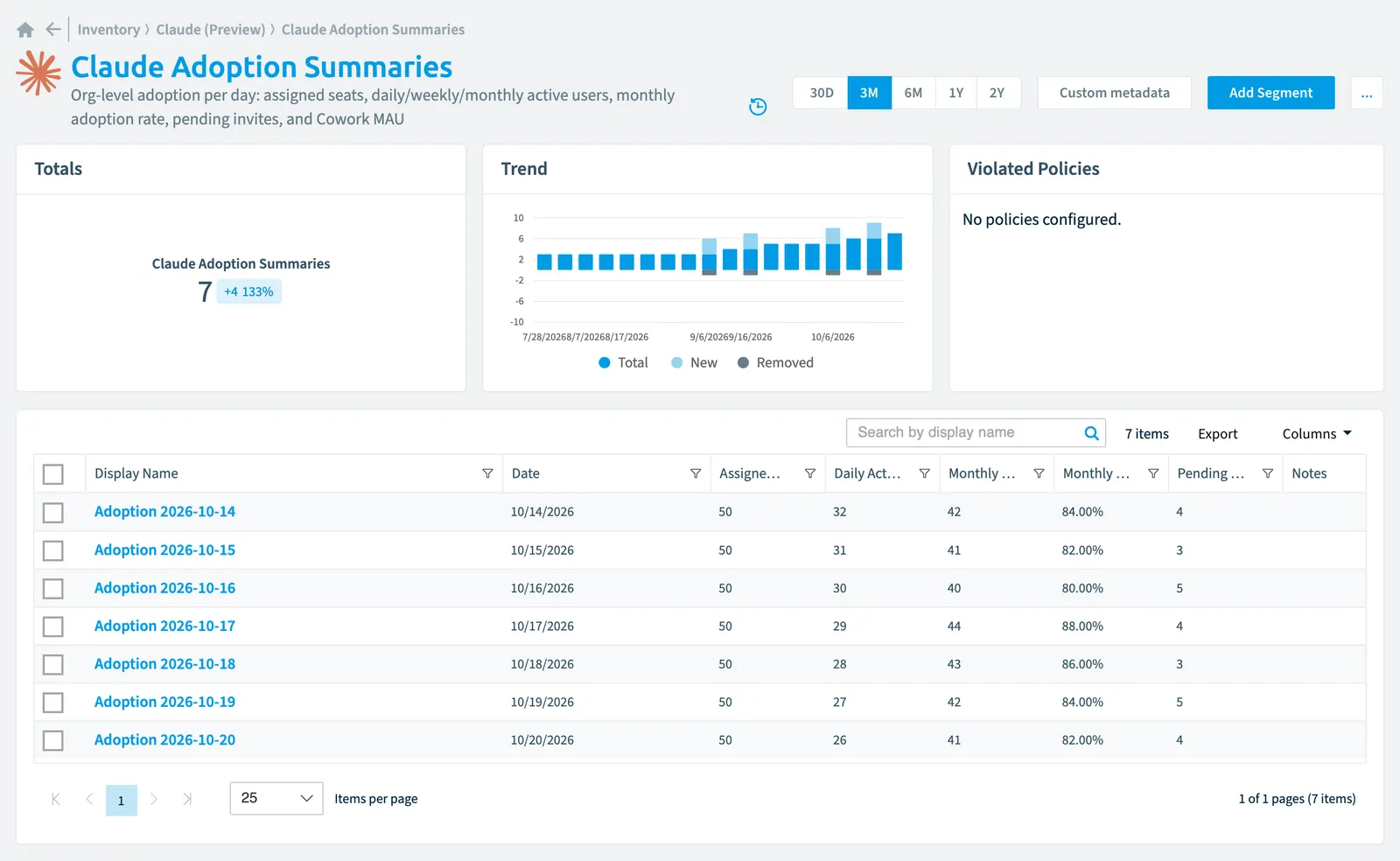
Task: Go to first page arrow
Action: (x=56, y=799)
